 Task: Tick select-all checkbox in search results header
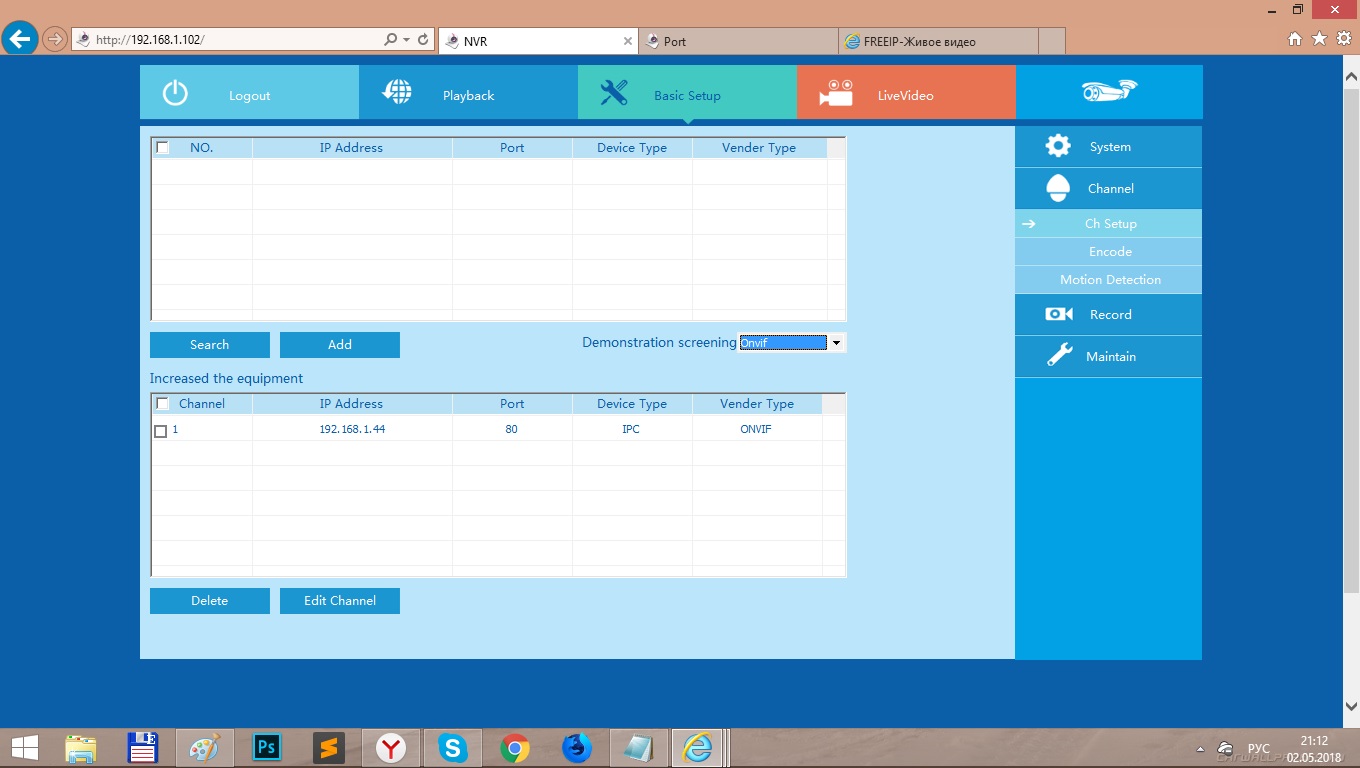(163, 147)
